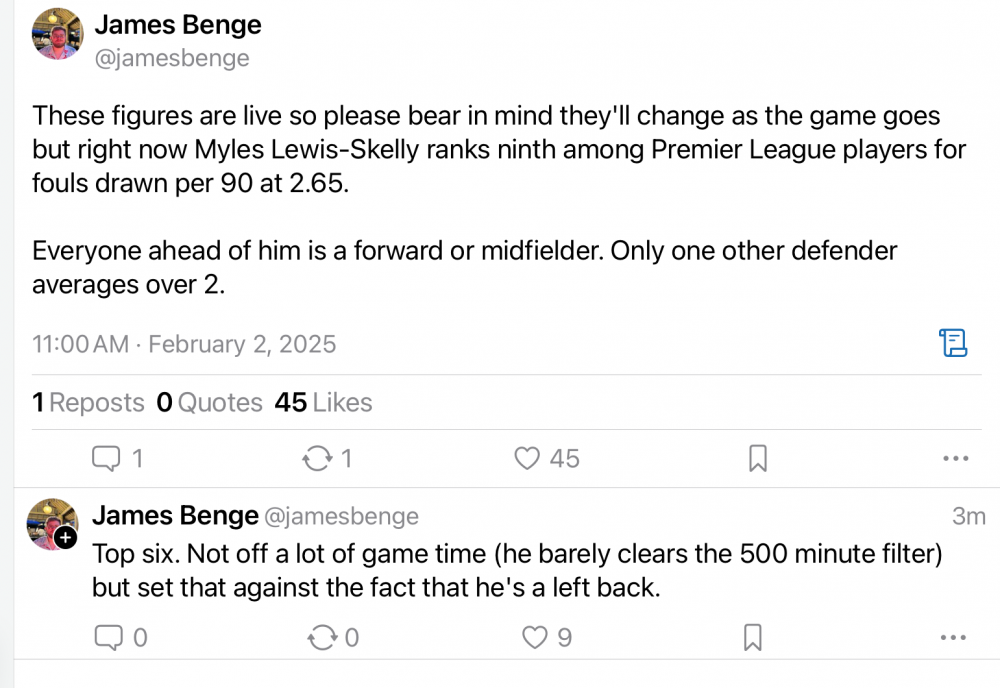Image resolution: width=1000 pixels, height=688 pixels.
Task: Repost the main post
Action: (x=316, y=459)
